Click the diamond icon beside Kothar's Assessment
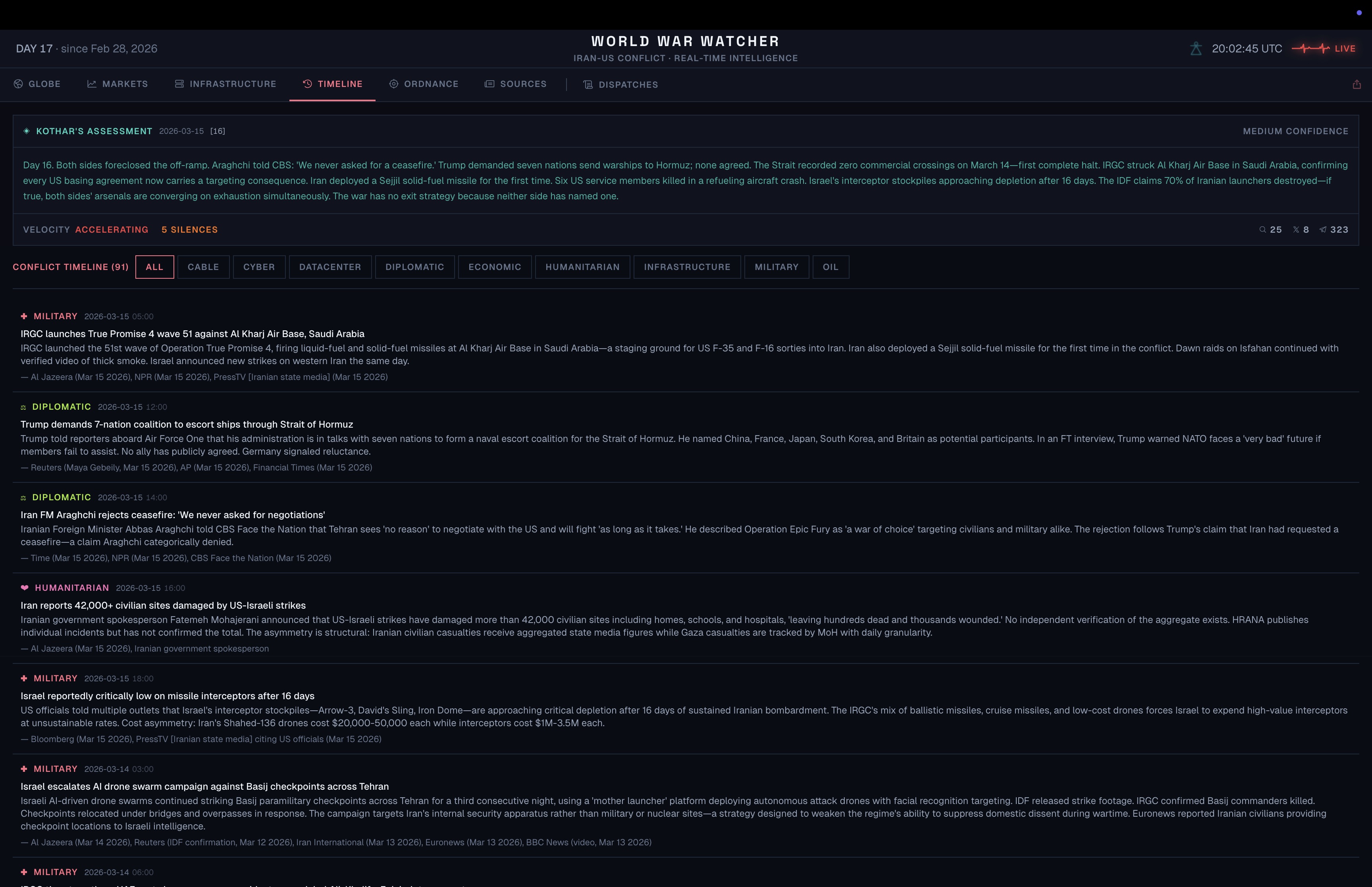Viewport: 1372px width, 887px height. coord(27,131)
